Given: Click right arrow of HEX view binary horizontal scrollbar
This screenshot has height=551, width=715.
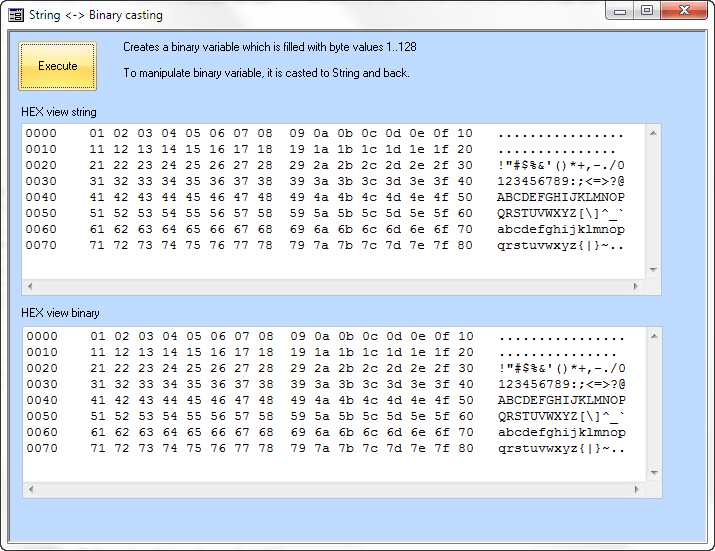Looking at the screenshot, I should point(637,489).
